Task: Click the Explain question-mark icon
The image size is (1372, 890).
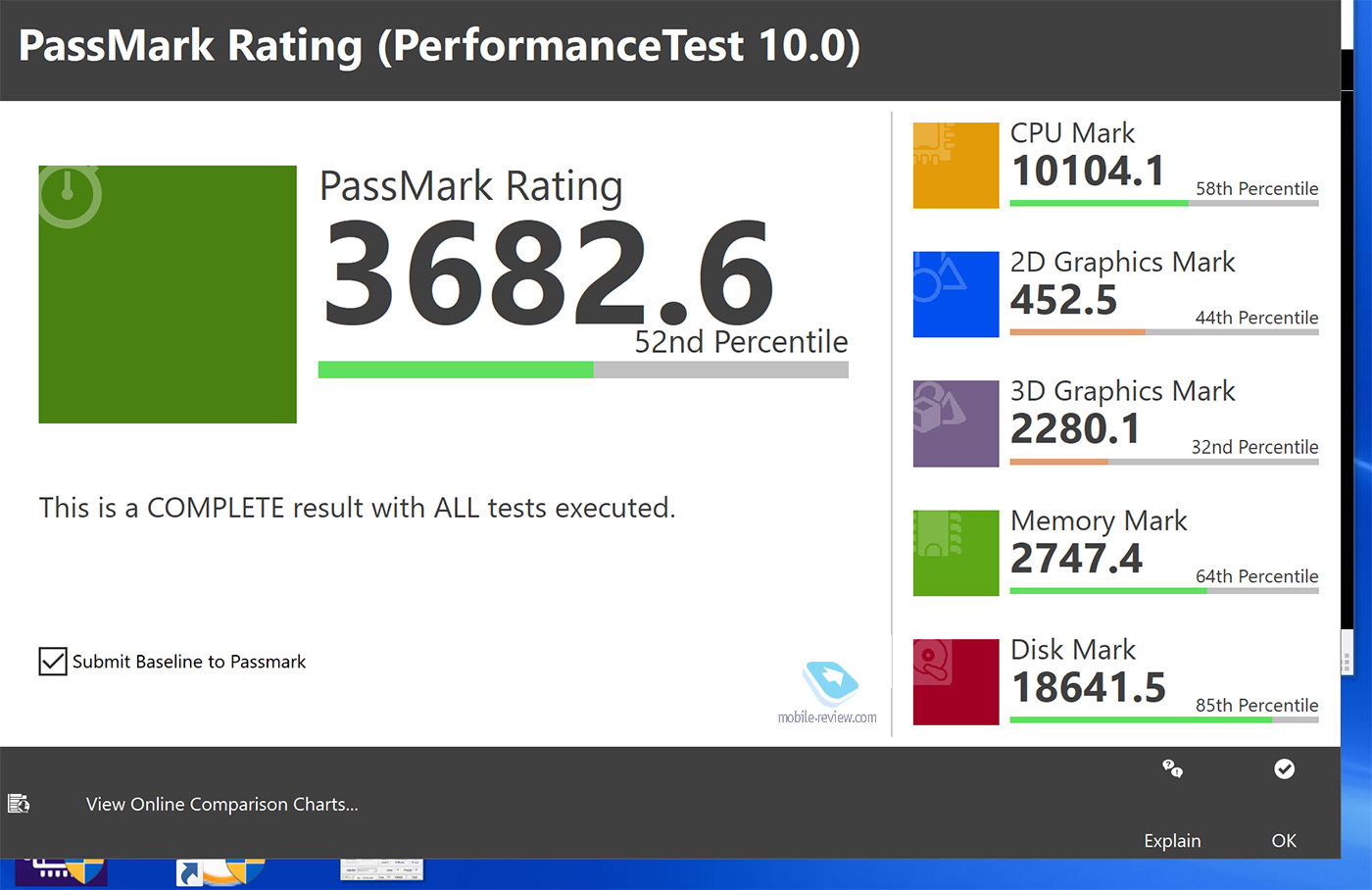Action: [x=1172, y=768]
